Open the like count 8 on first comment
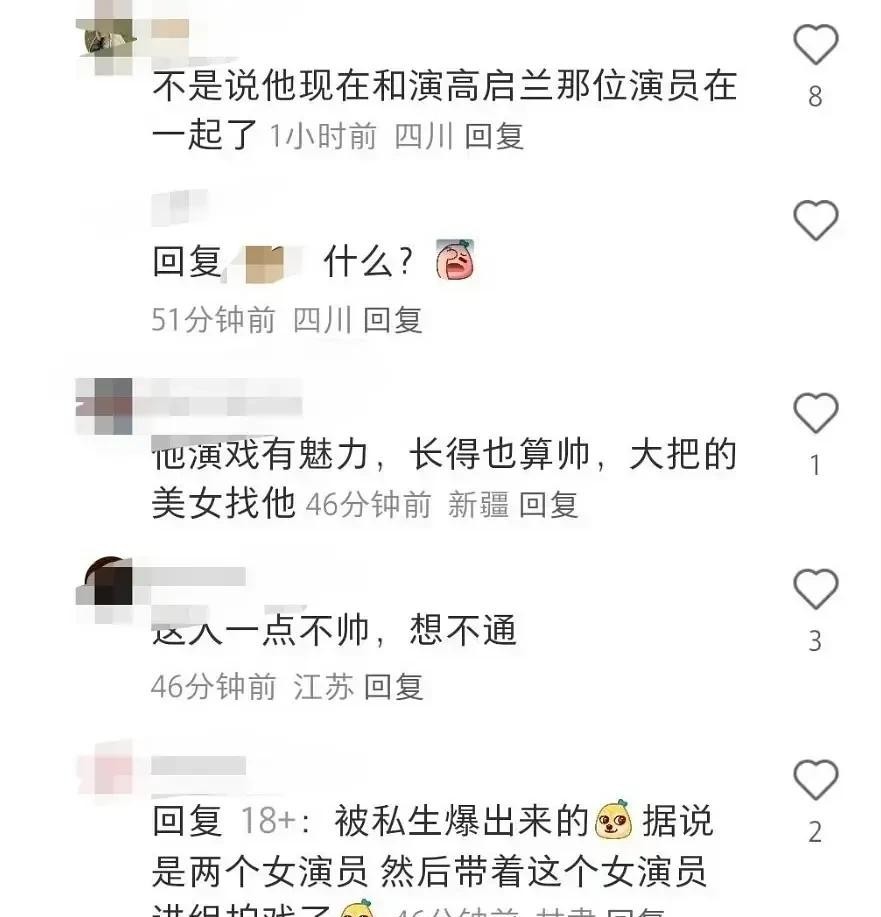The image size is (881, 917). [815, 96]
